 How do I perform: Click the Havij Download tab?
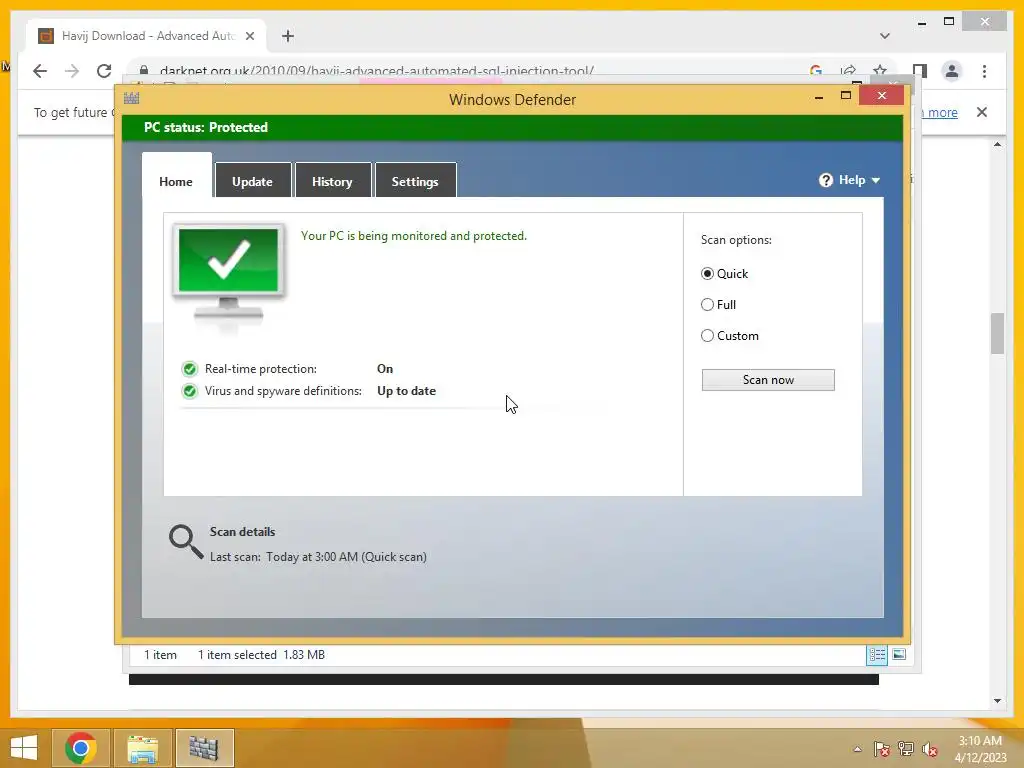pos(147,36)
